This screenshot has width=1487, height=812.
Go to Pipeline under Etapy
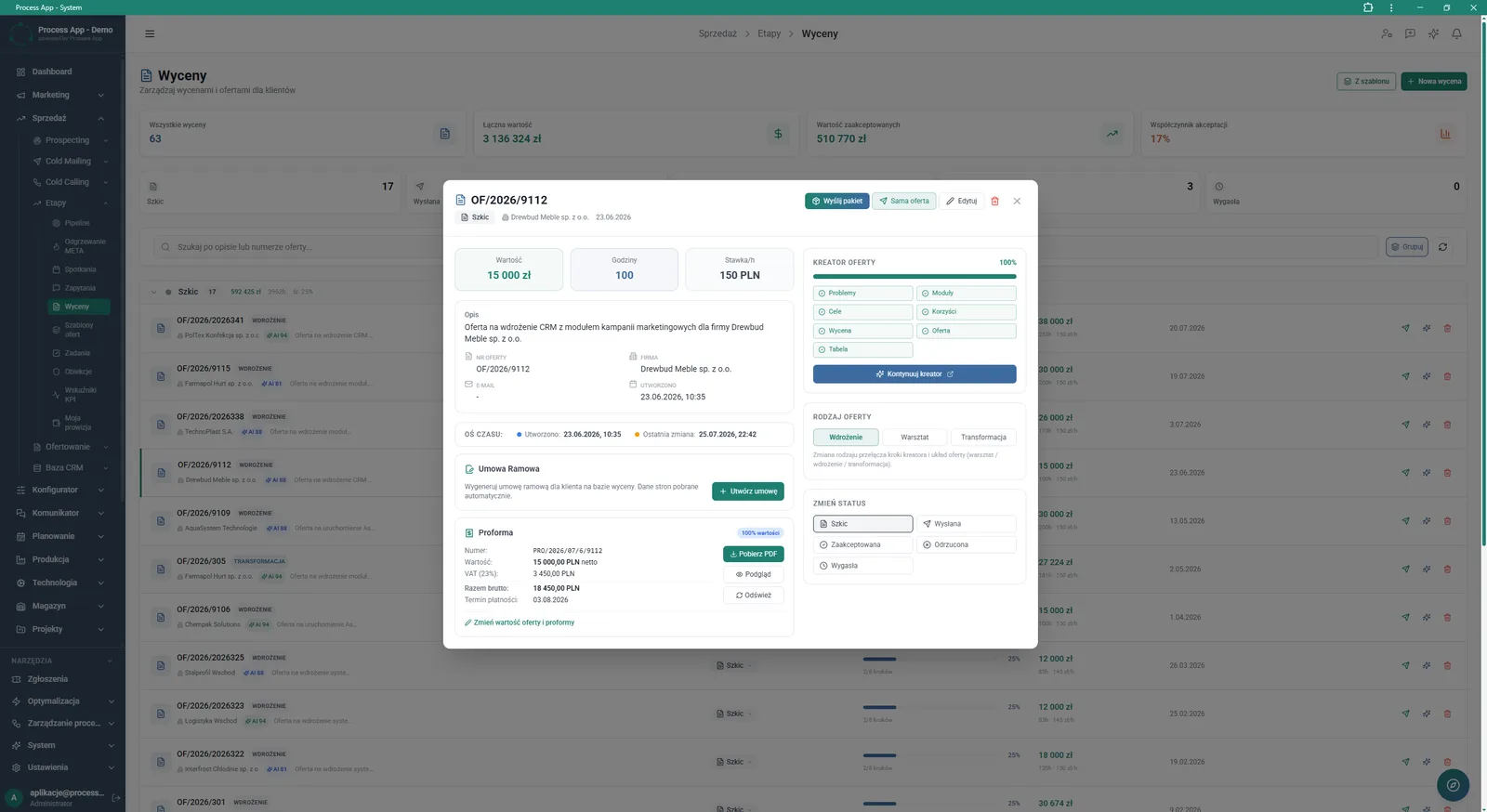tap(78, 223)
